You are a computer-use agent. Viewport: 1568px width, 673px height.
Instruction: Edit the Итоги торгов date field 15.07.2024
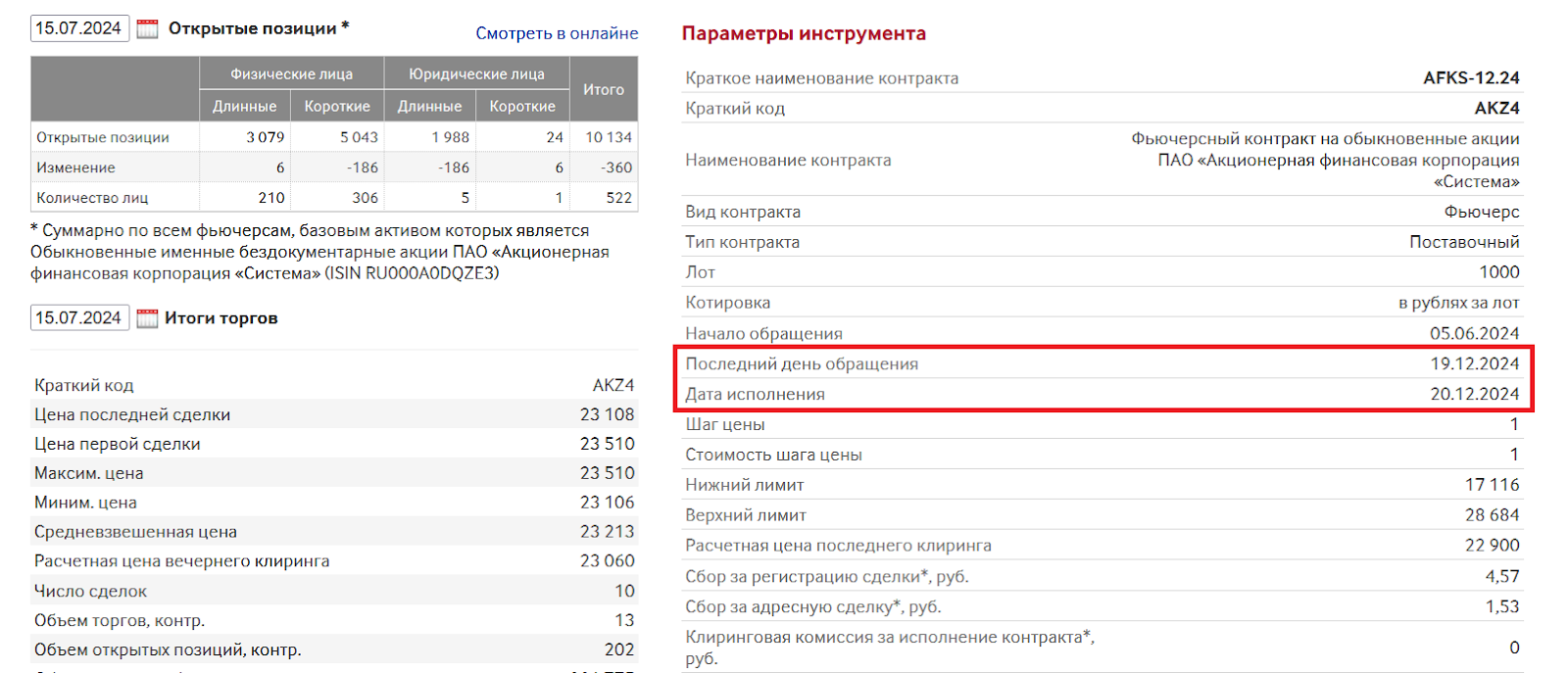(x=79, y=317)
